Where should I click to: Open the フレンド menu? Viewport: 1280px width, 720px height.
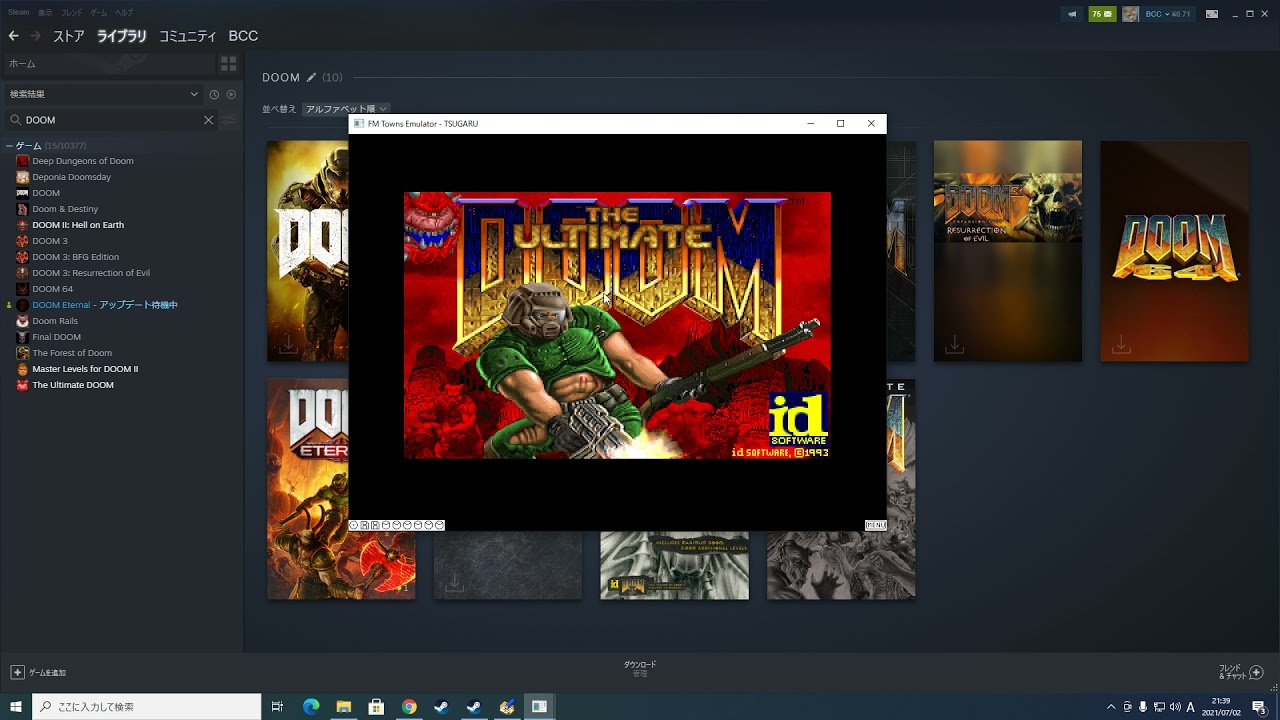(x=72, y=13)
